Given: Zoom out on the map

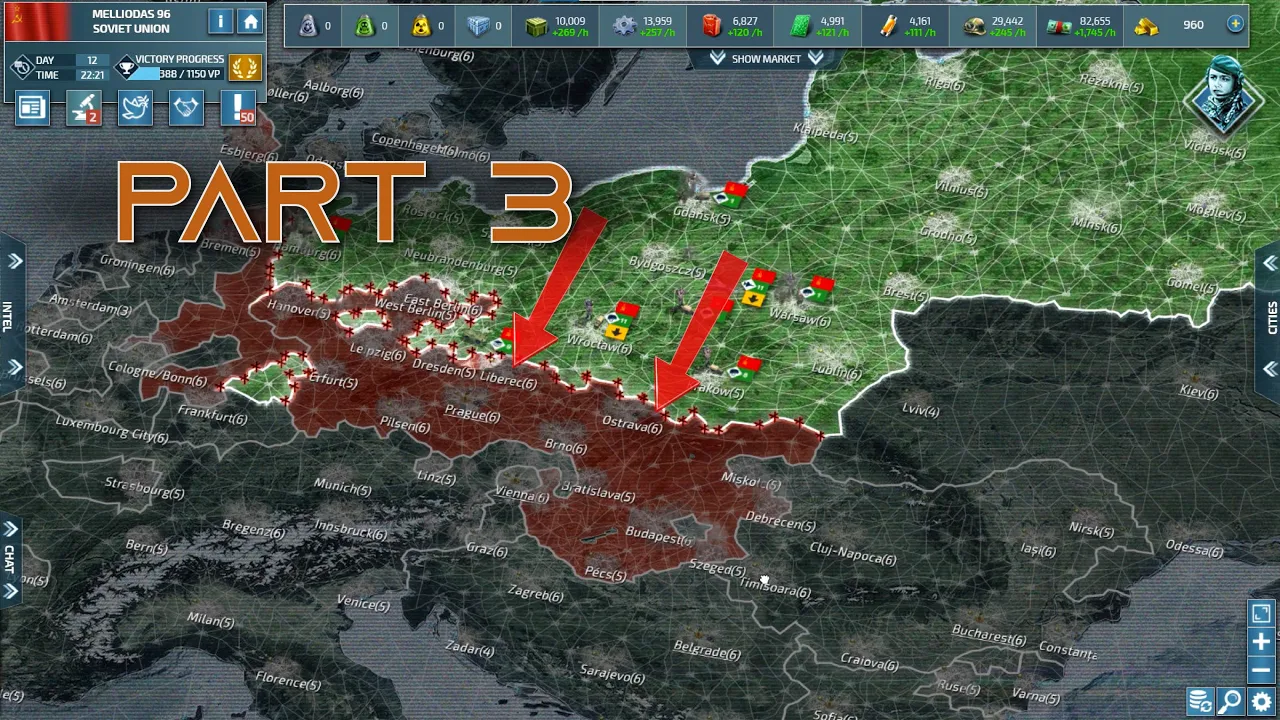Looking at the screenshot, I should 1261,670.
